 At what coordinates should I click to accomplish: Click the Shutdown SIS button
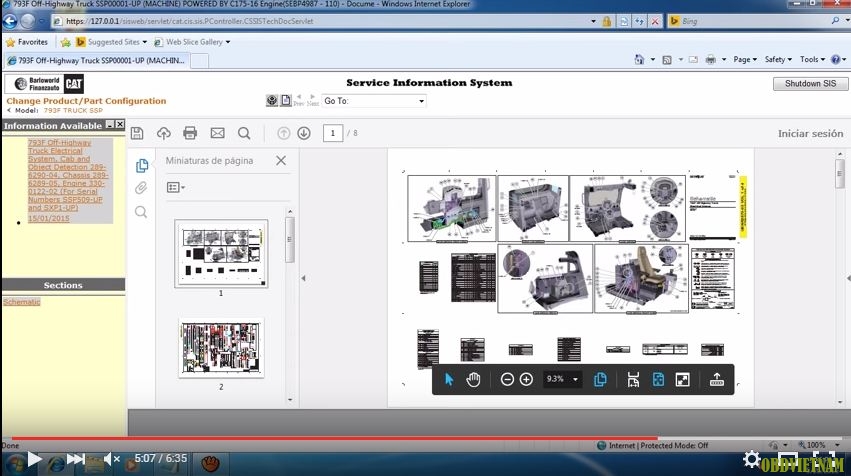tap(809, 84)
